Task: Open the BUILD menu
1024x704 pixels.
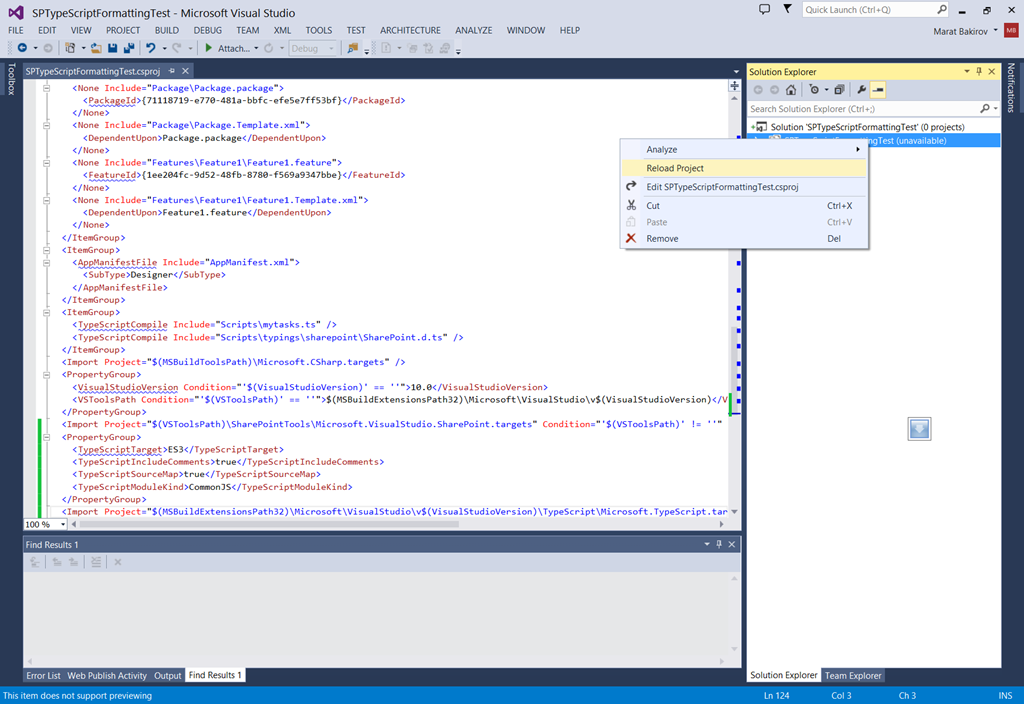Action: coord(167,30)
